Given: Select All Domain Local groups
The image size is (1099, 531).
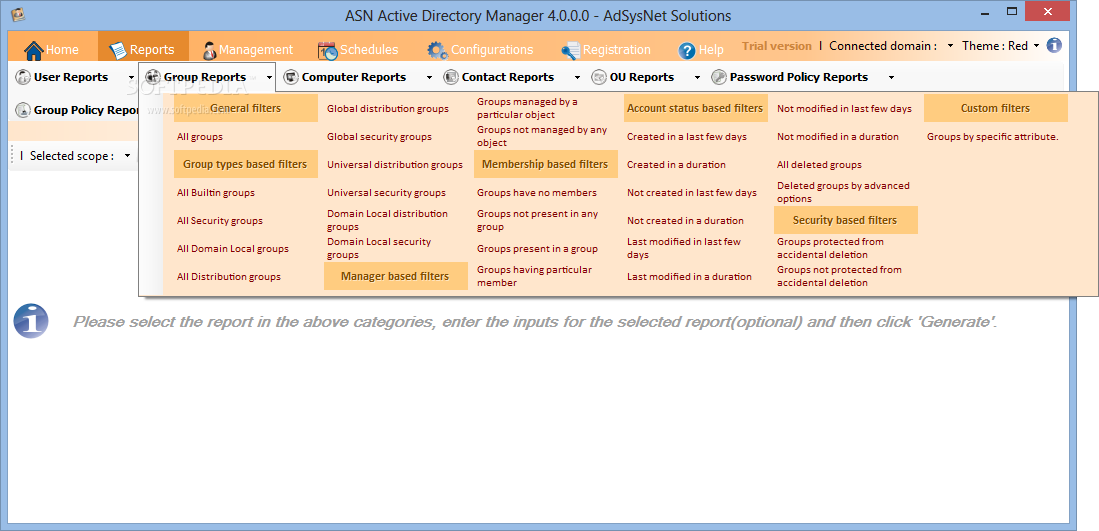Looking at the screenshot, I should tap(233, 249).
